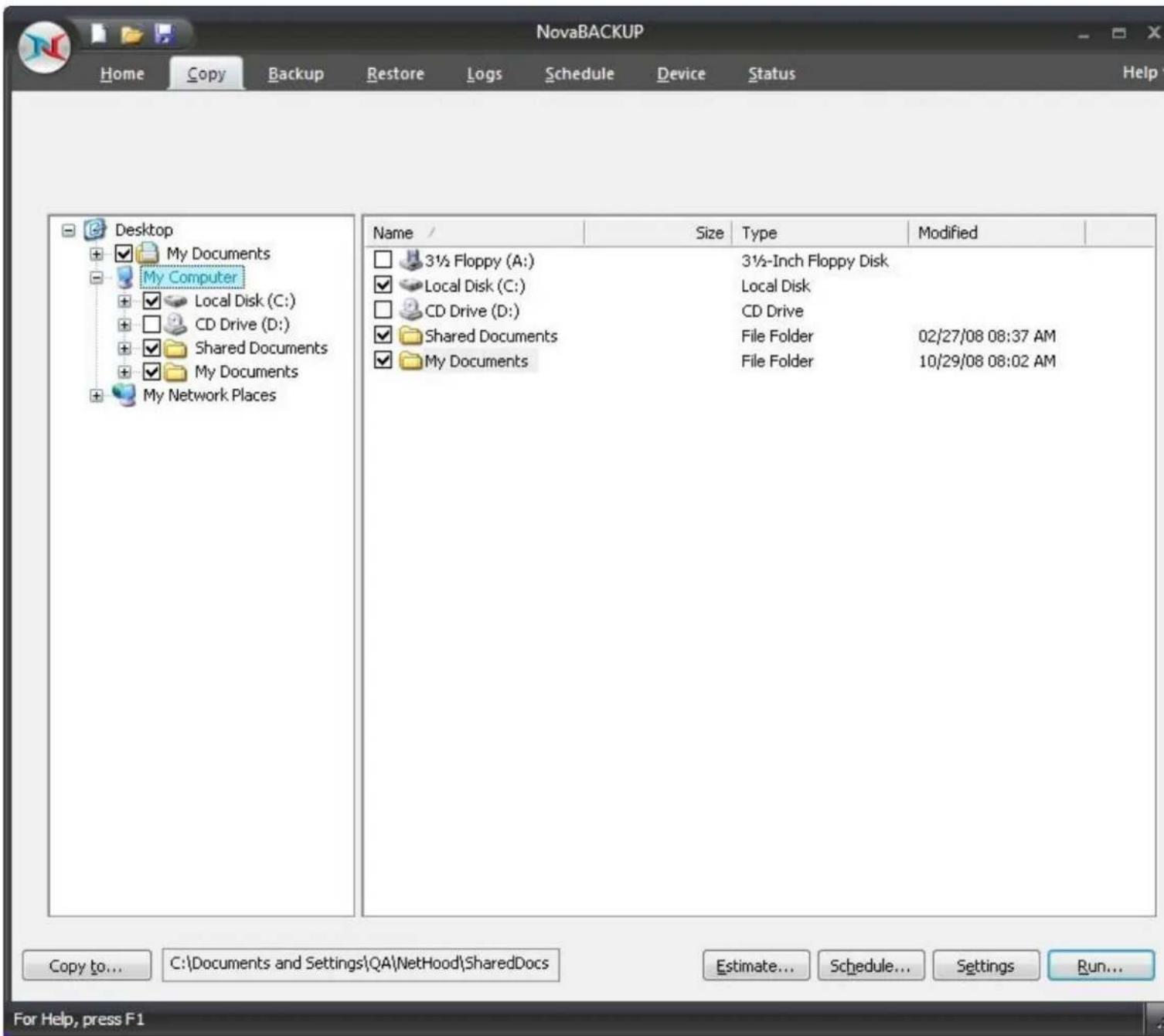Uncheck Local Disk (C:) checkbox in tree
The image size is (1164, 1036).
coord(152,301)
